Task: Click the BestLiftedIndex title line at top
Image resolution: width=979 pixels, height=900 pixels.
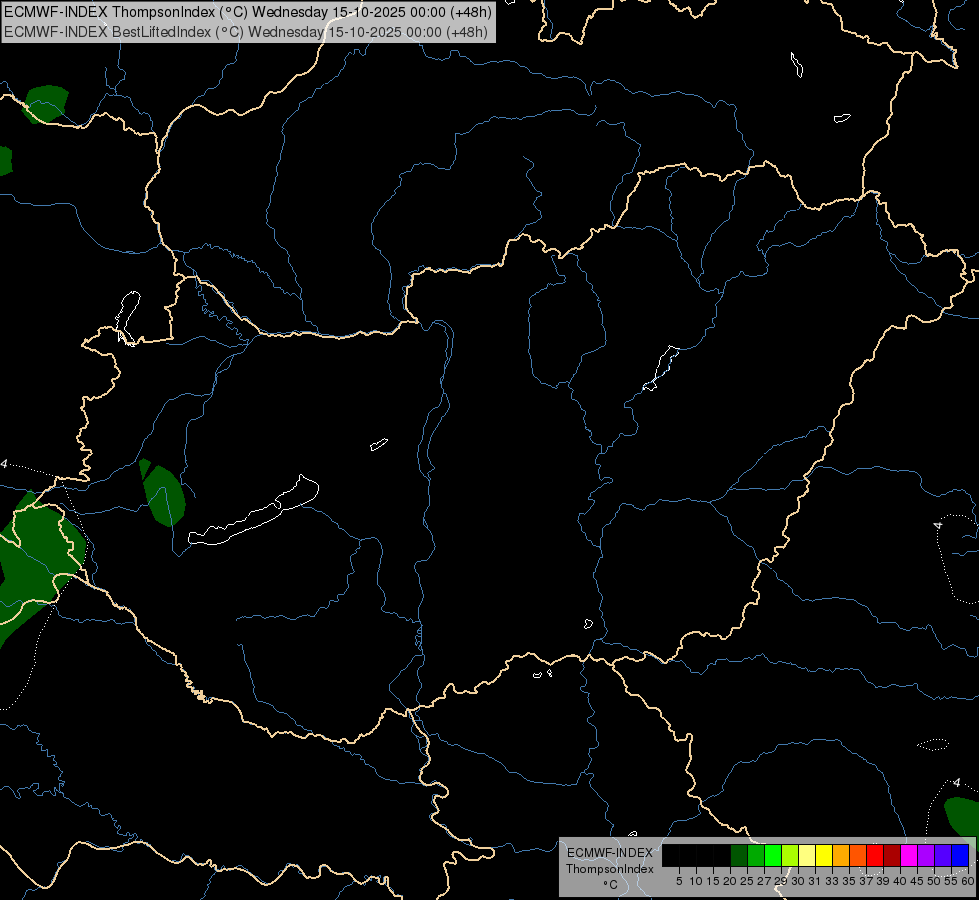Action: coord(245,32)
